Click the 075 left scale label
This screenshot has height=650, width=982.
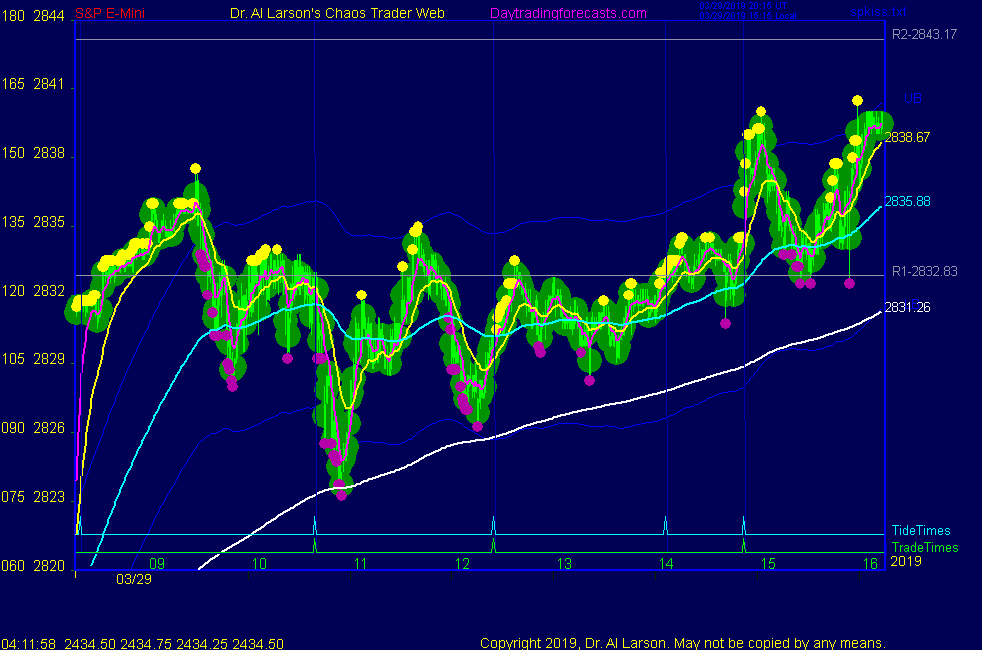[x=13, y=497]
